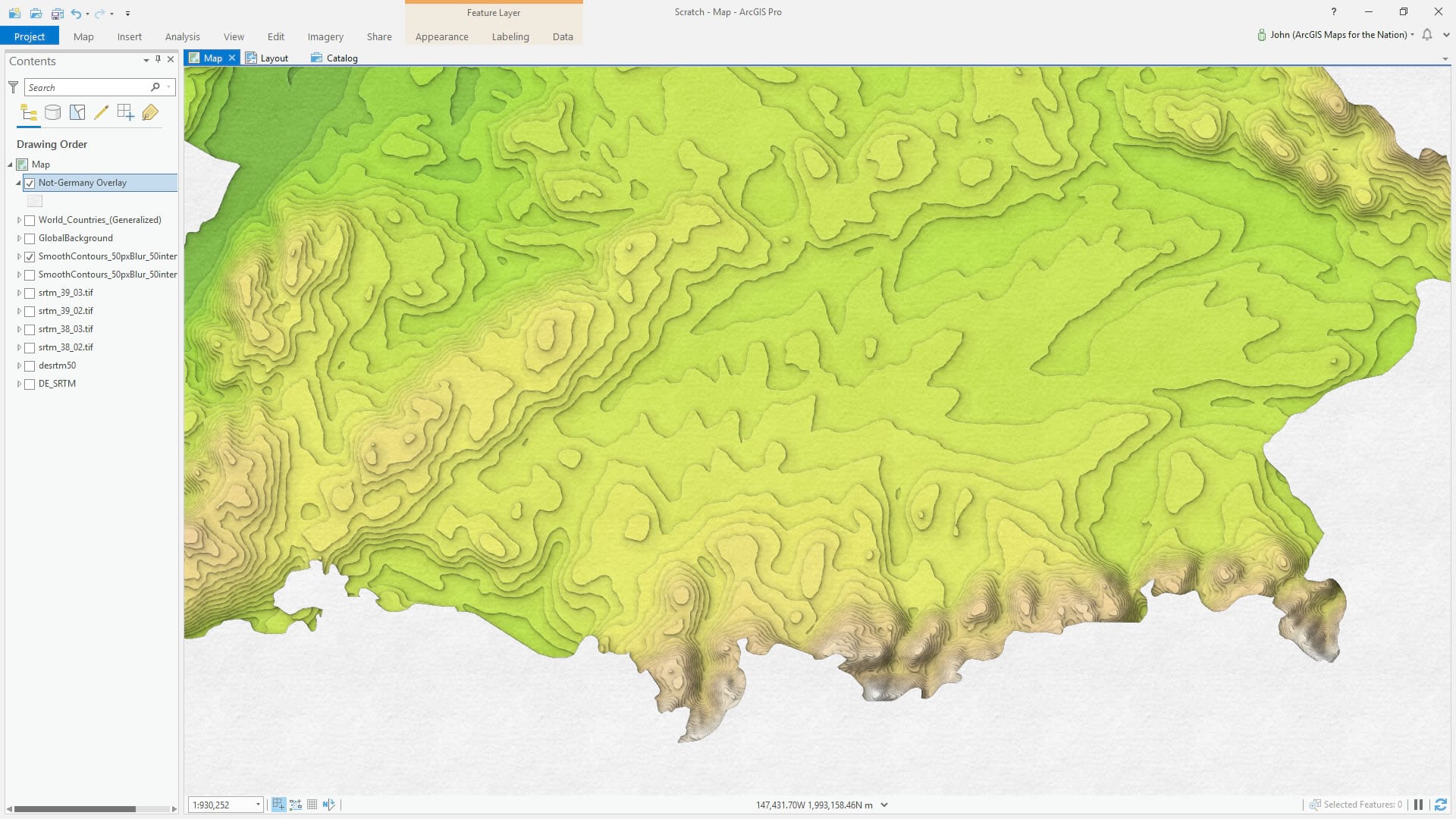Viewport: 1456px width, 819px height.
Task: Turn on the GlobalBackground layer
Action: click(30, 238)
